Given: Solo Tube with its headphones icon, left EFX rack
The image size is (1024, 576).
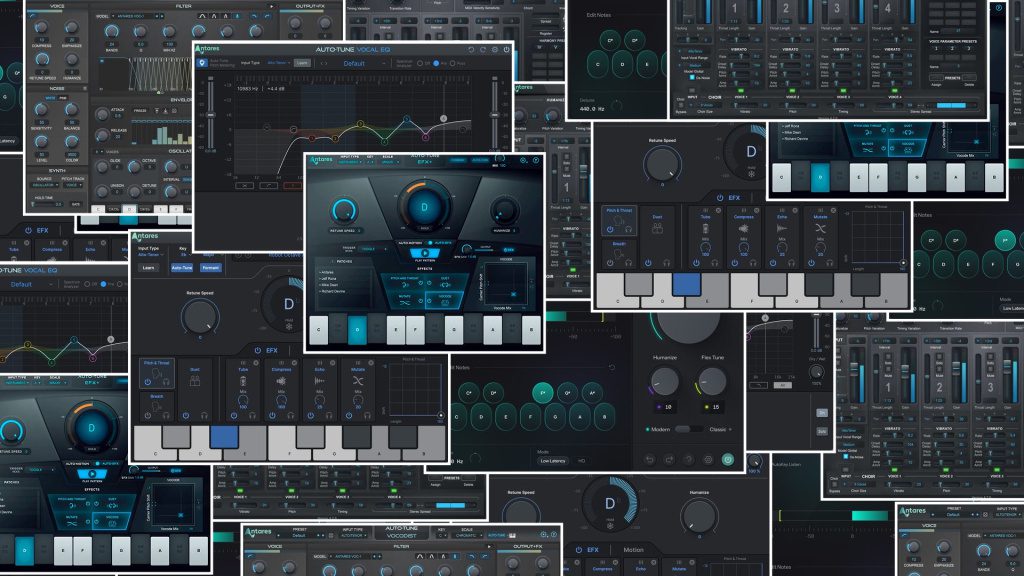Looking at the screenshot, I should (252, 415).
